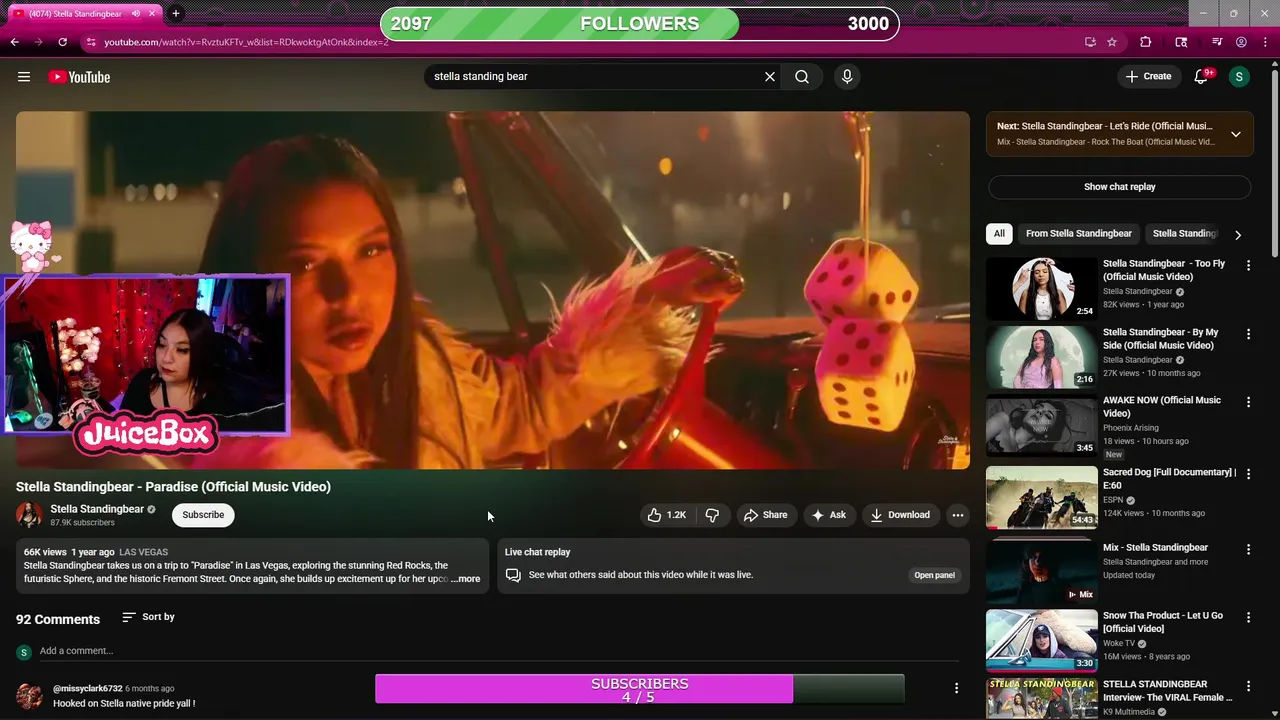Select the partially shown Stella Standing chip

1184,234
